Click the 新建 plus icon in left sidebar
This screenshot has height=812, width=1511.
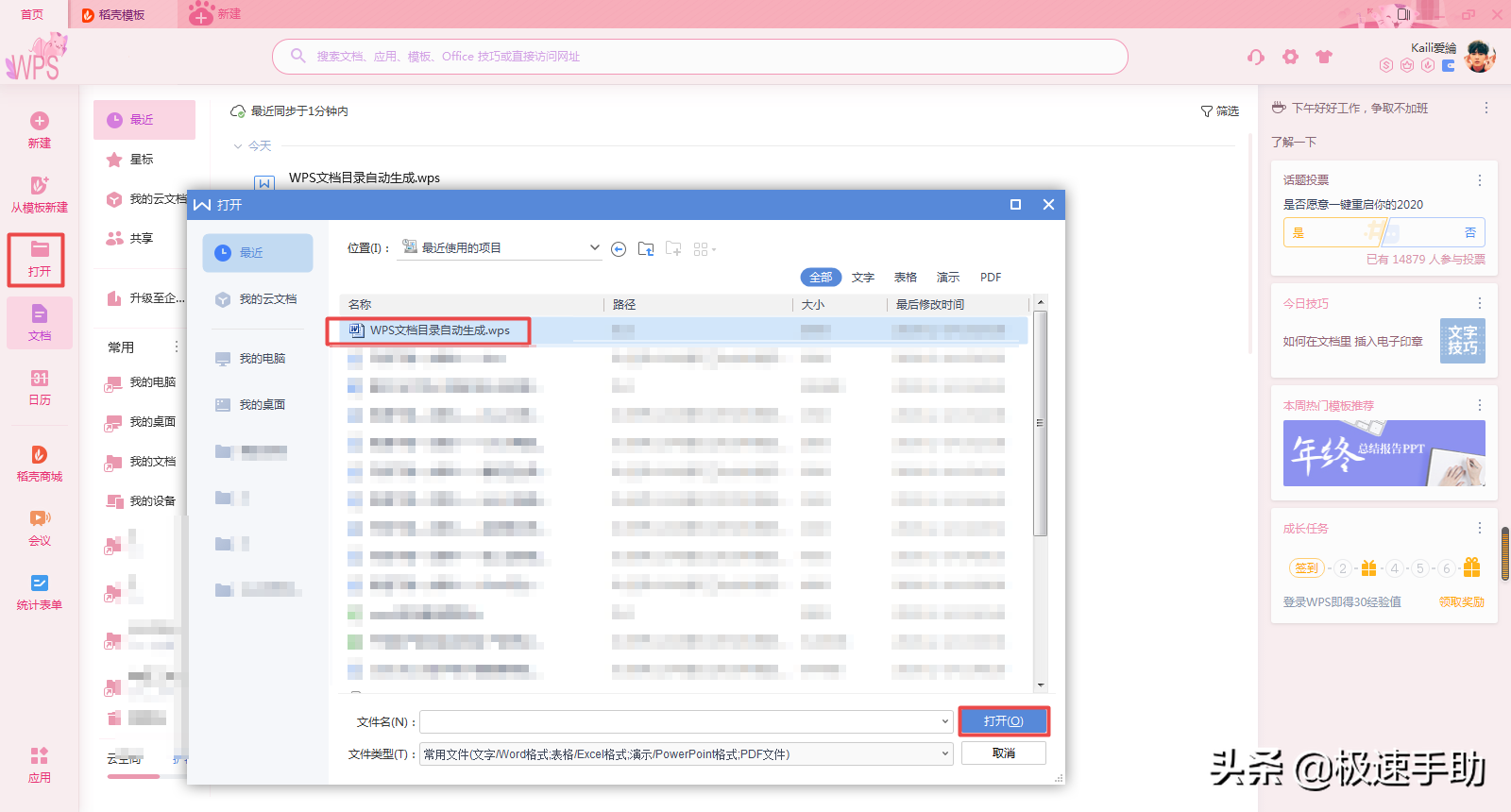coord(40,121)
